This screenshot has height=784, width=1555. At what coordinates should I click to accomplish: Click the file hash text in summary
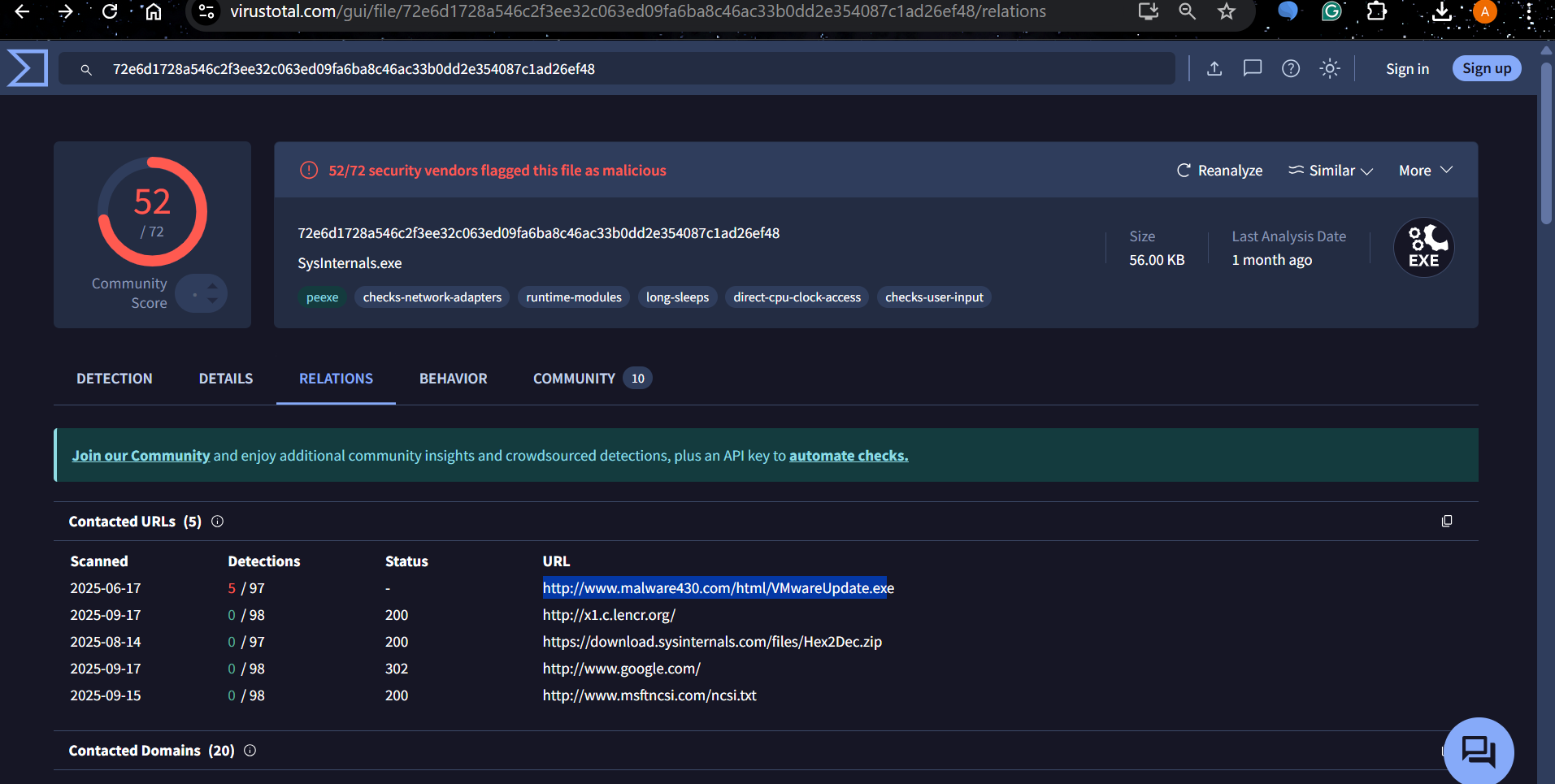[539, 233]
